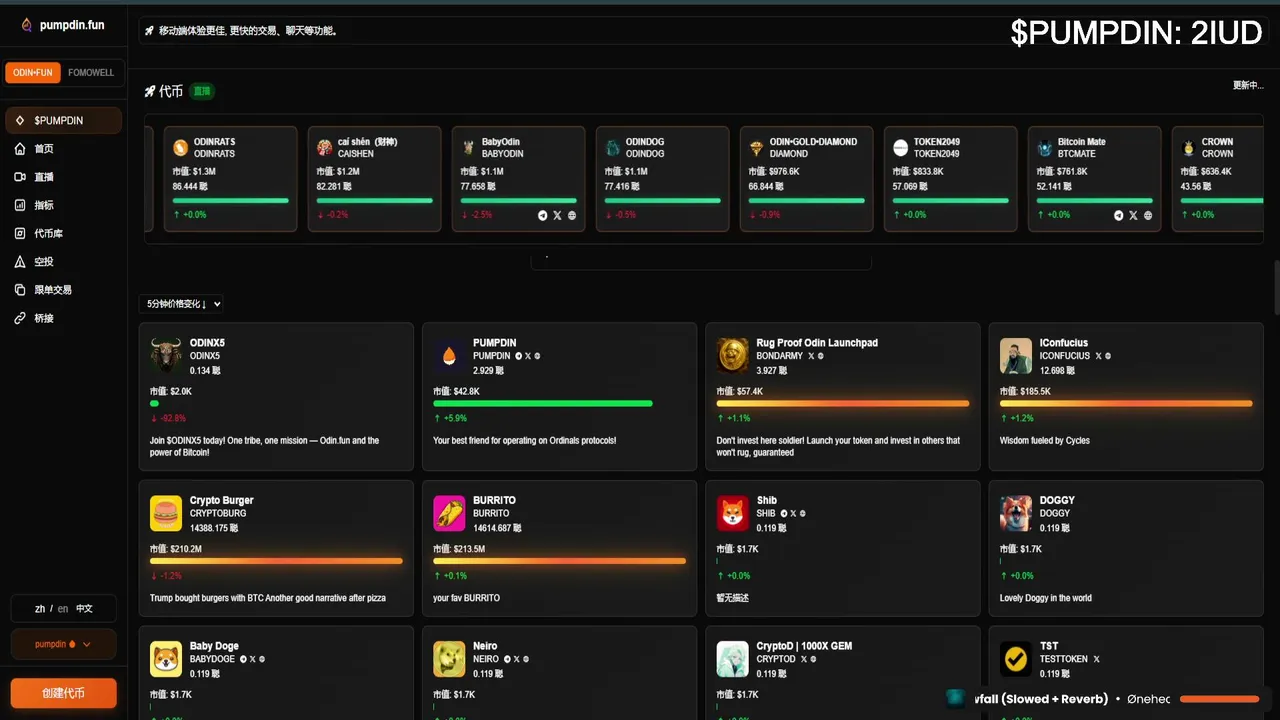The width and height of the screenshot is (1280, 720).
Task: Click the DOGGY card title
Action: pos(1057,500)
